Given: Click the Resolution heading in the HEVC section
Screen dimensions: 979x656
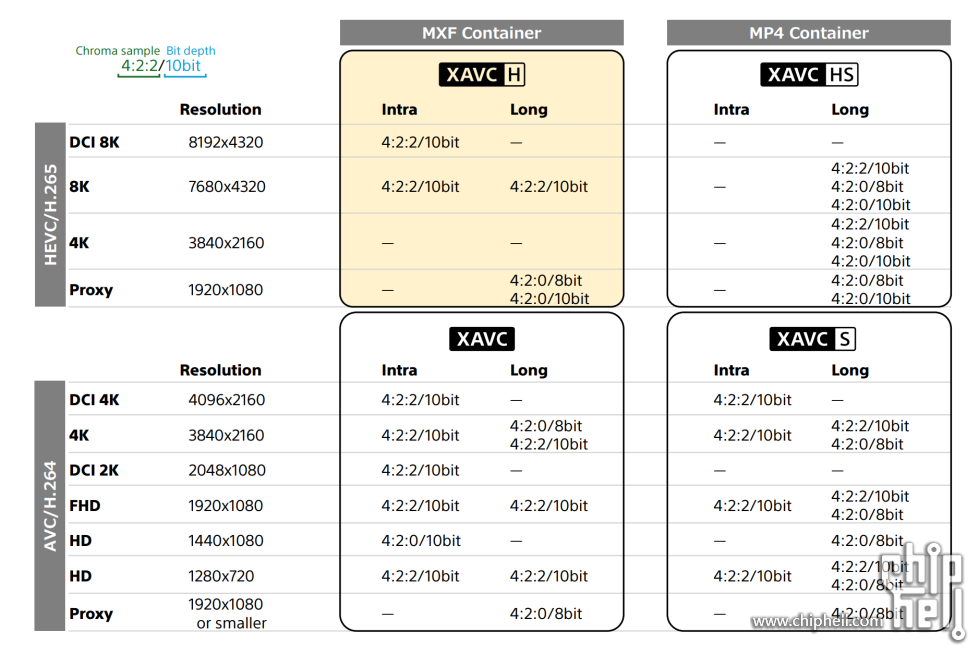Looking at the screenshot, I should 220,109.
